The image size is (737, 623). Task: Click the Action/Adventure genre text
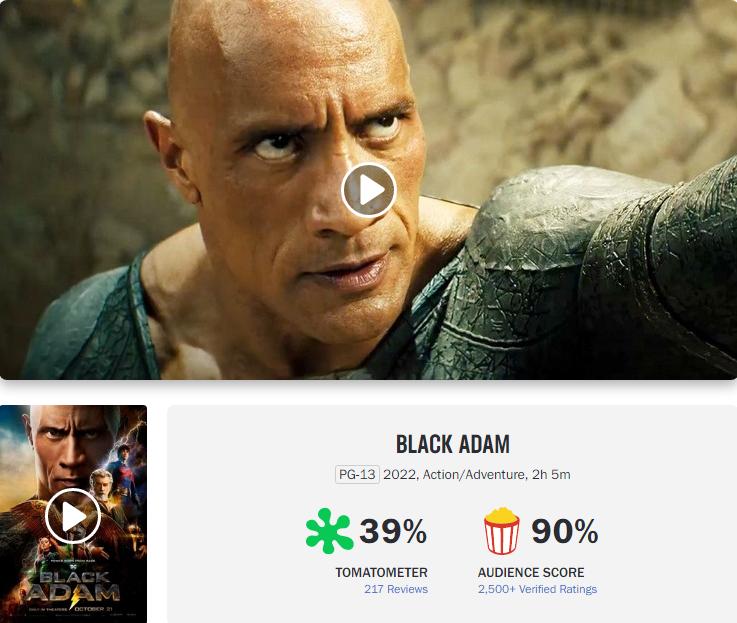pyautogui.click(x=474, y=474)
